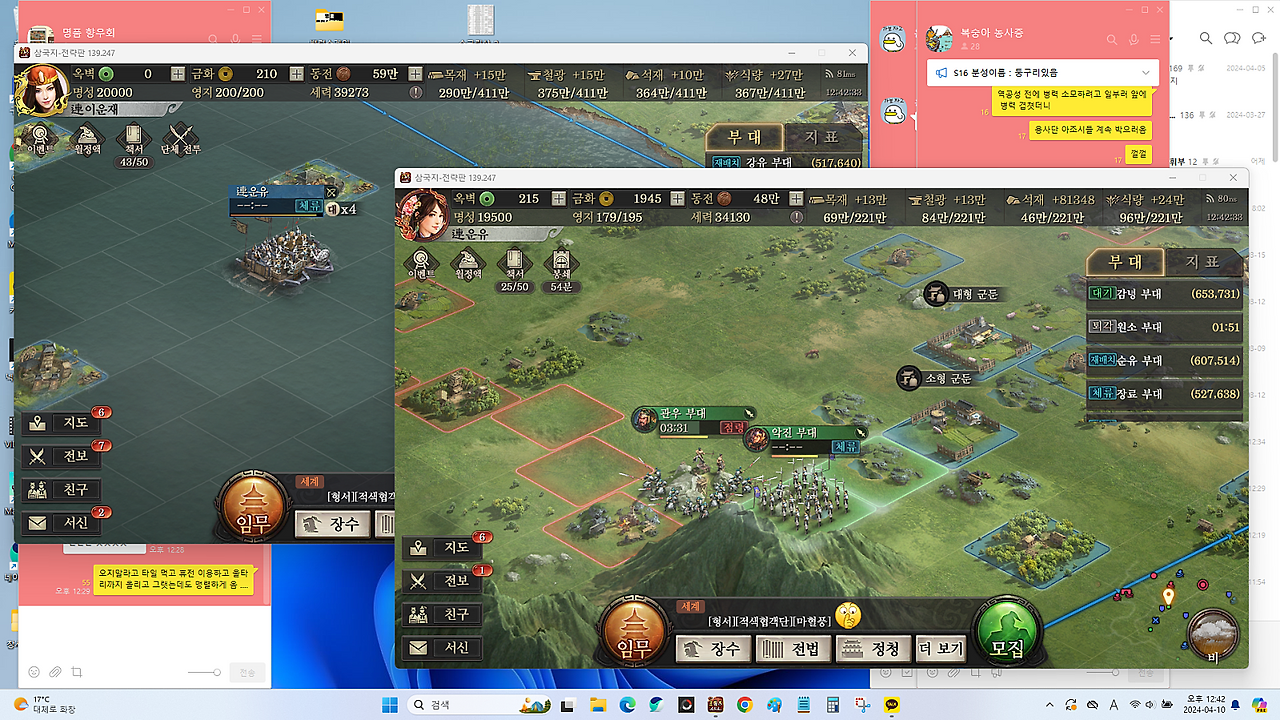Image resolution: width=1280 pixels, height=720 pixels.
Task: Click 전송 send button in left chat
Action: tap(245, 673)
